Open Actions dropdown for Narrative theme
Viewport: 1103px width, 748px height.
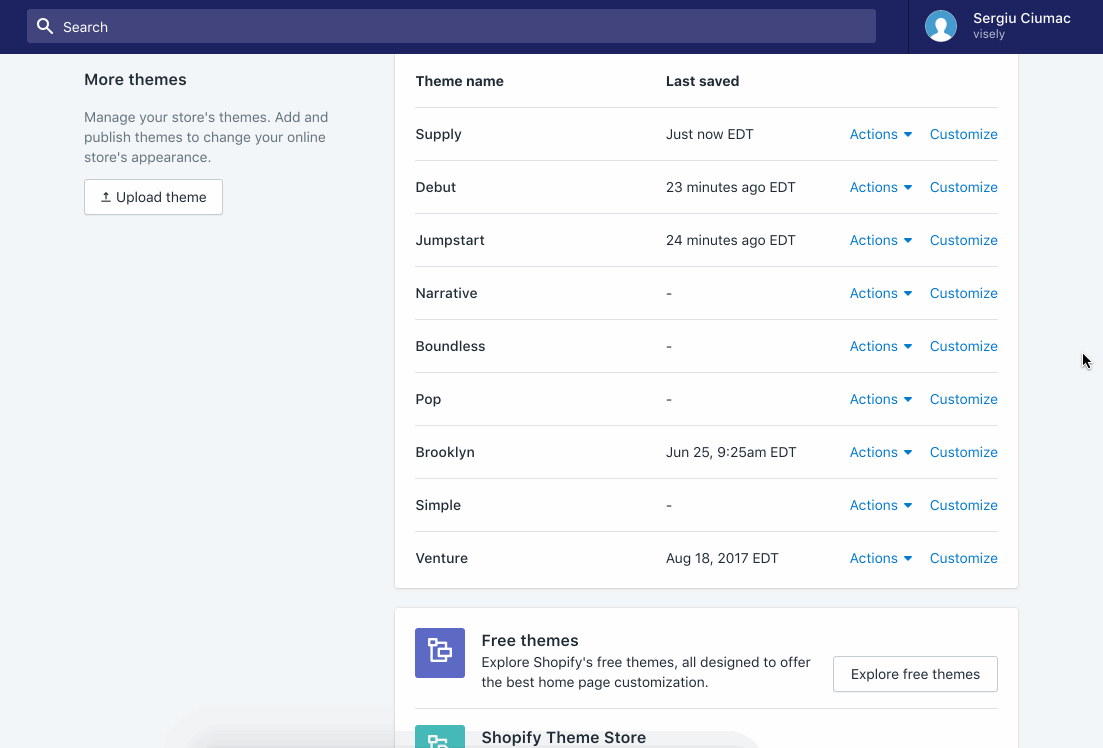click(880, 293)
